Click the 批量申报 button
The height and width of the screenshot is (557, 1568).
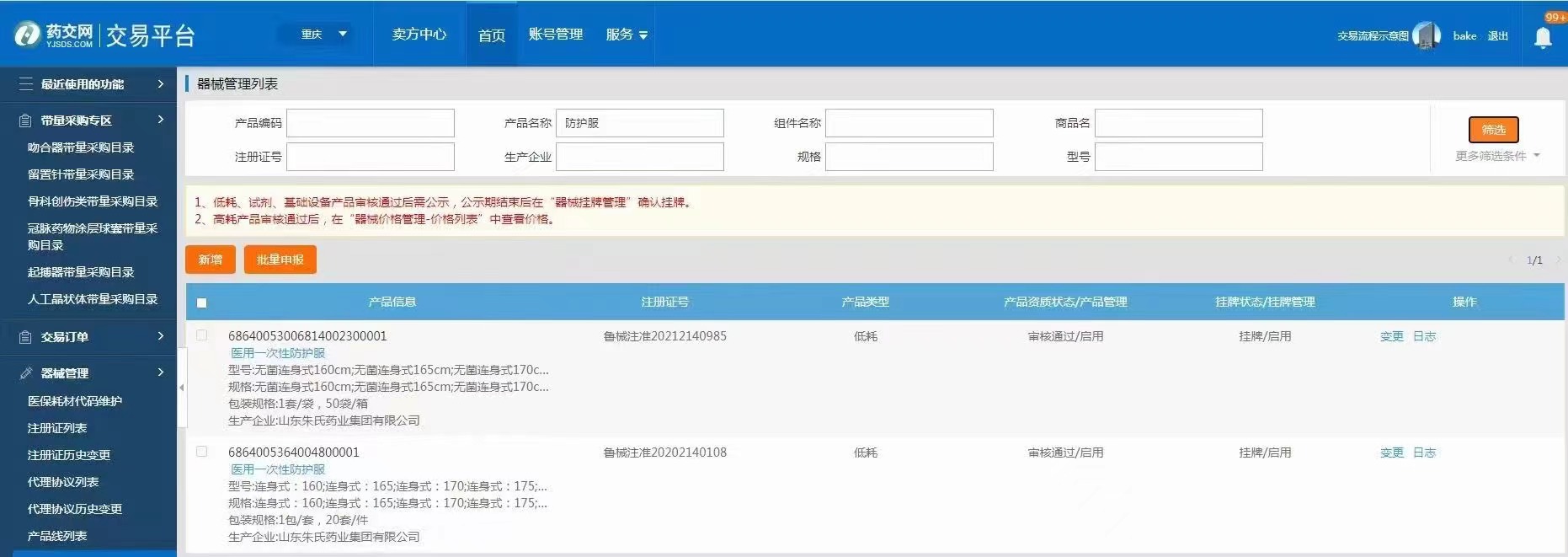280,260
